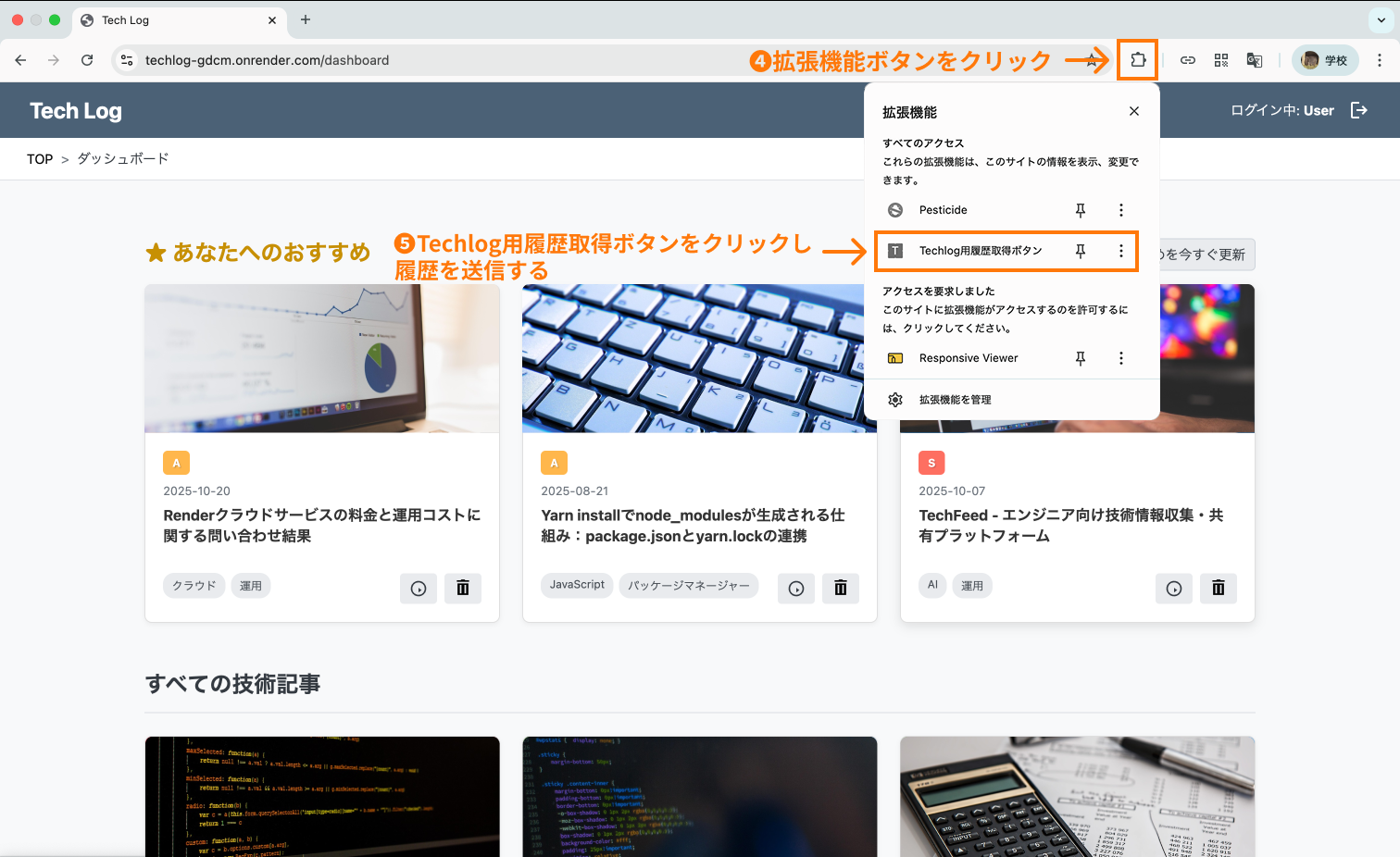Open the Google Translate toolbar icon

(1254, 59)
